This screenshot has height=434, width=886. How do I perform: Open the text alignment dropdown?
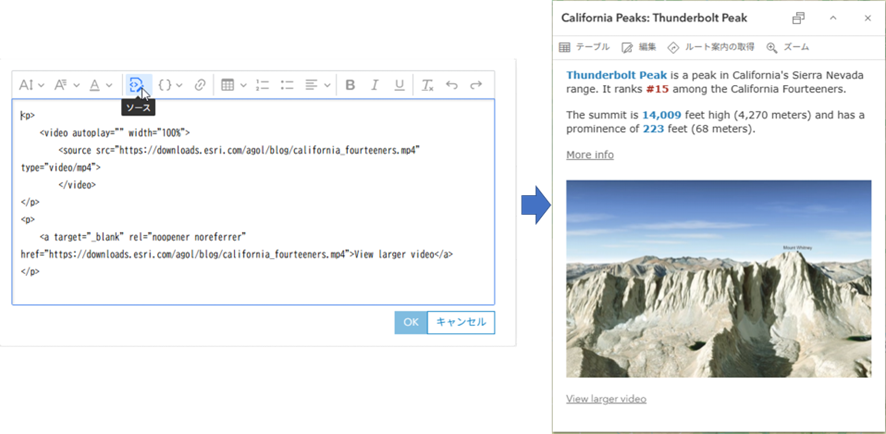point(318,85)
